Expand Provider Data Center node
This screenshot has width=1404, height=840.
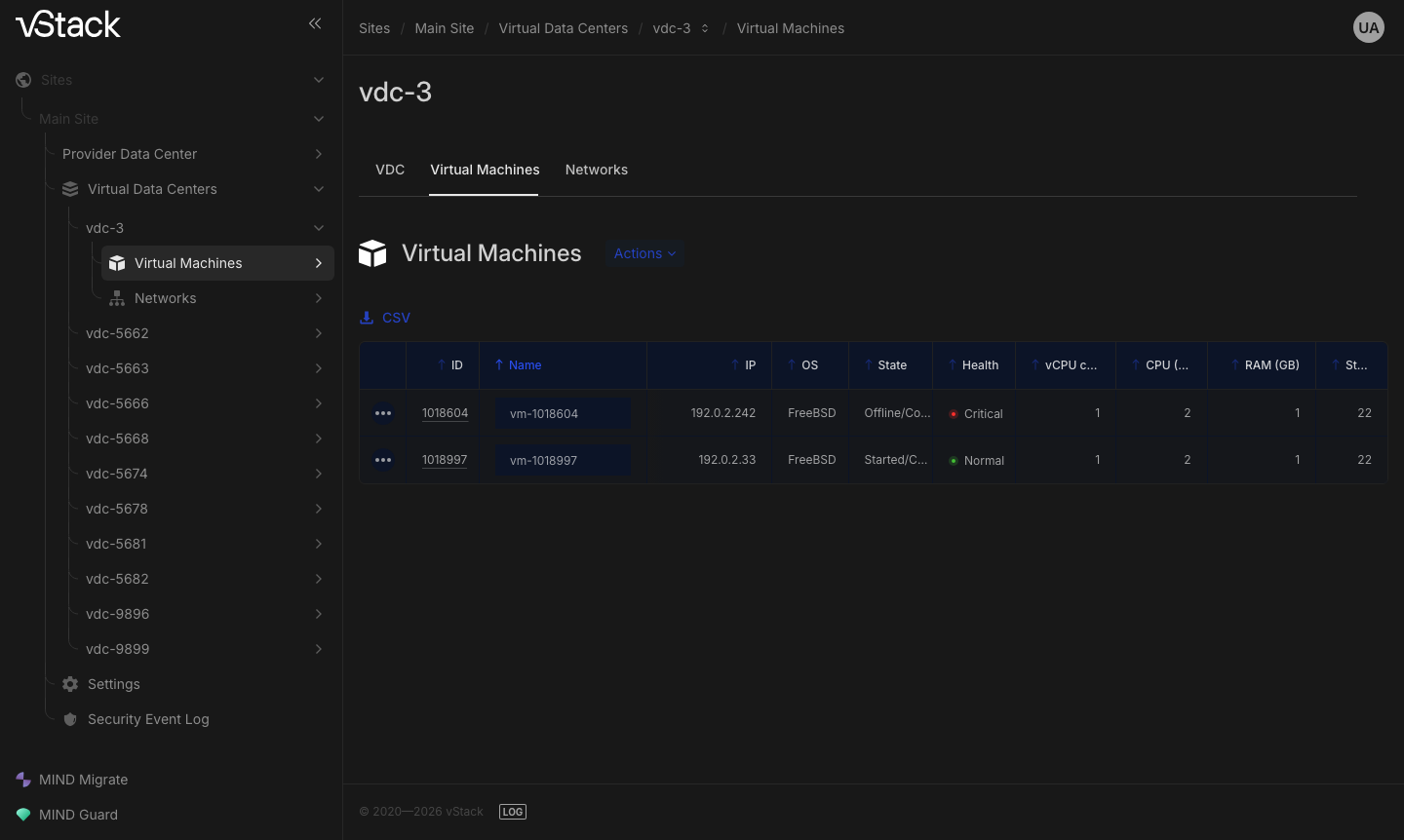[x=319, y=154]
